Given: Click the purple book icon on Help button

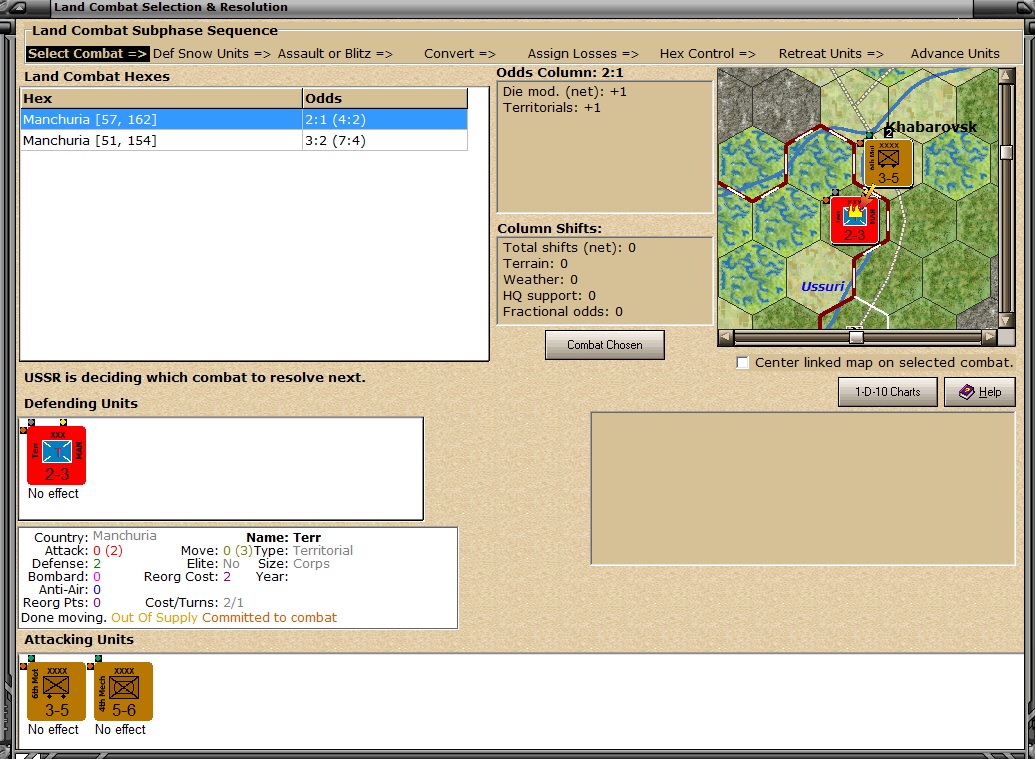Looking at the screenshot, I should [966, 392].
